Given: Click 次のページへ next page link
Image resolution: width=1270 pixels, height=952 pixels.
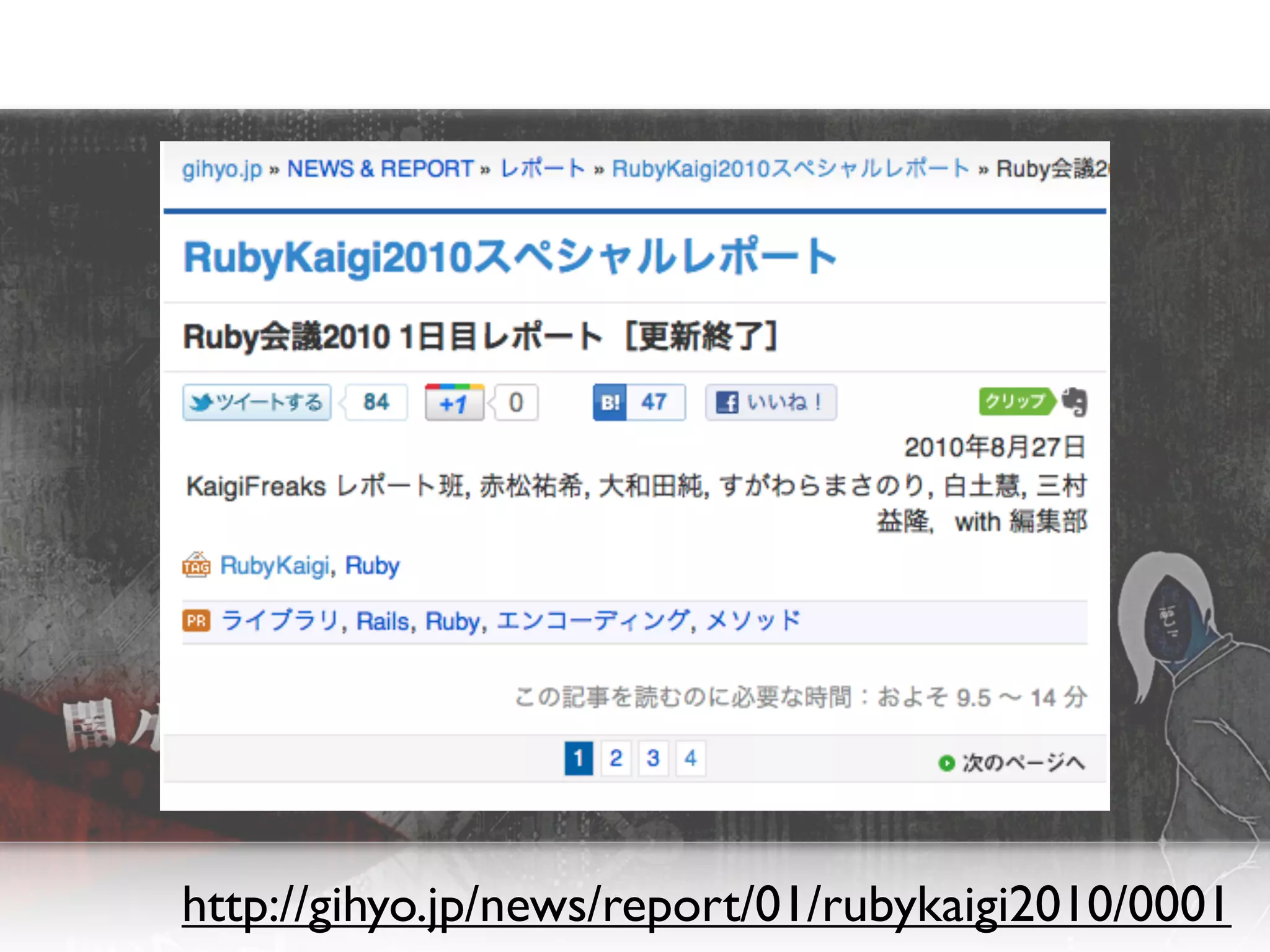Looking at the screenshot, I should tap(1023, 763).
